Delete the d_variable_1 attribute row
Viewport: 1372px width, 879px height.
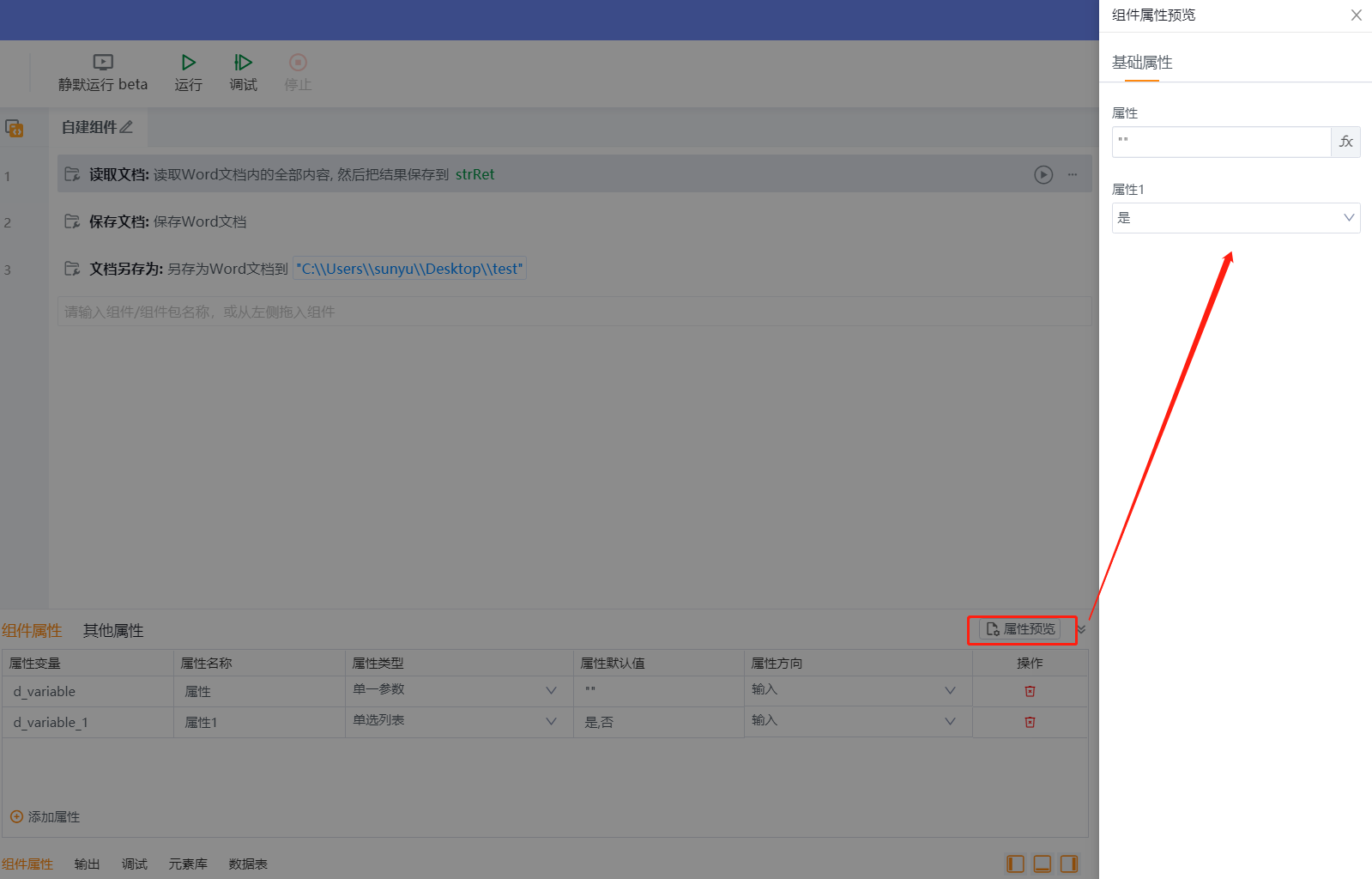tap(1030, 722)
